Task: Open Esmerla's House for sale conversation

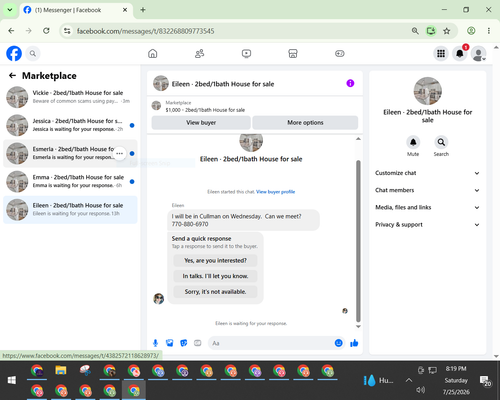Action: point(70,153)
